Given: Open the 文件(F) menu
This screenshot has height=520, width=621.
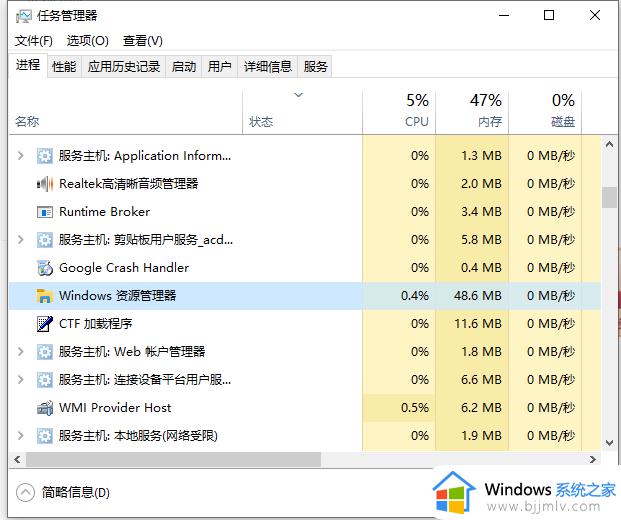Looking at the screenshot, I should pos(34,40).
